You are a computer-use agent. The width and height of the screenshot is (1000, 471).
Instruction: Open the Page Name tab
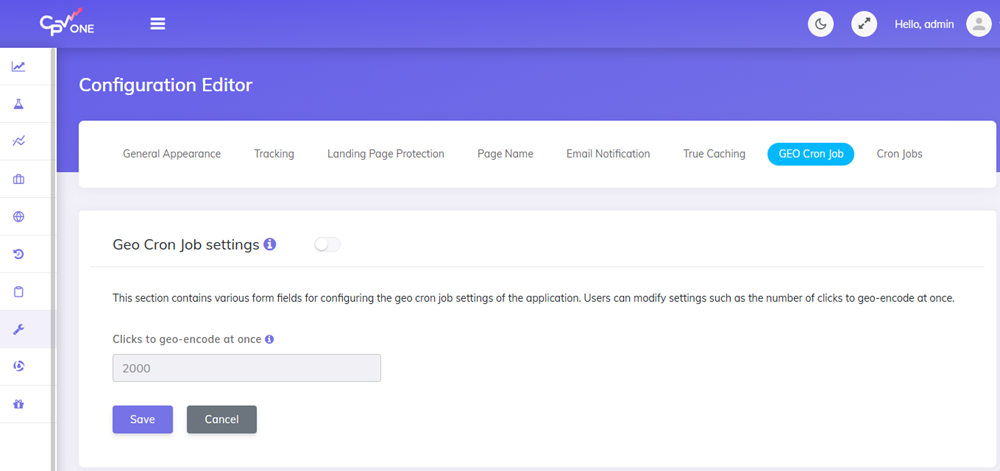click(x=505, y=154)
